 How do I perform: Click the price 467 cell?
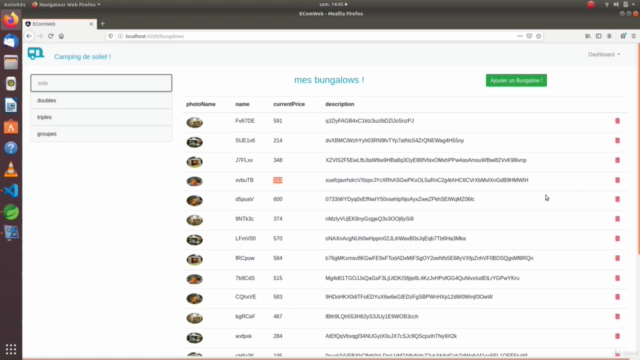click(278, 316)
